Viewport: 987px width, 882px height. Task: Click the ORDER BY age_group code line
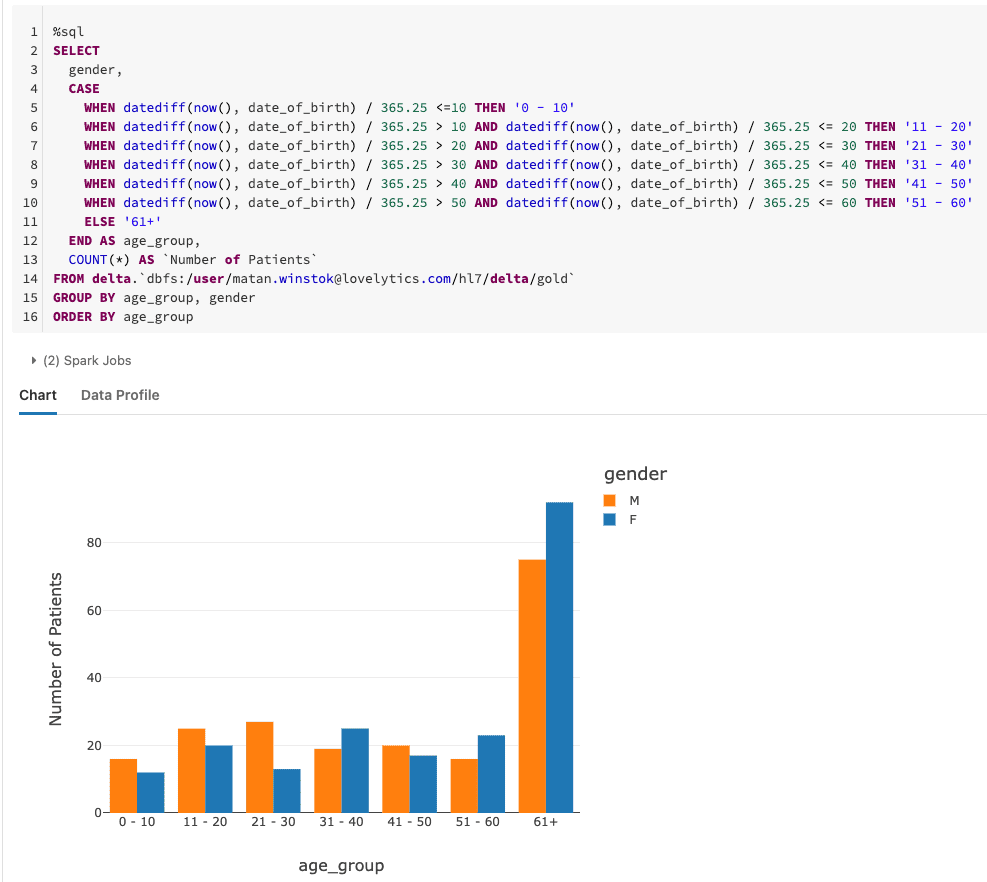point(123,317)
